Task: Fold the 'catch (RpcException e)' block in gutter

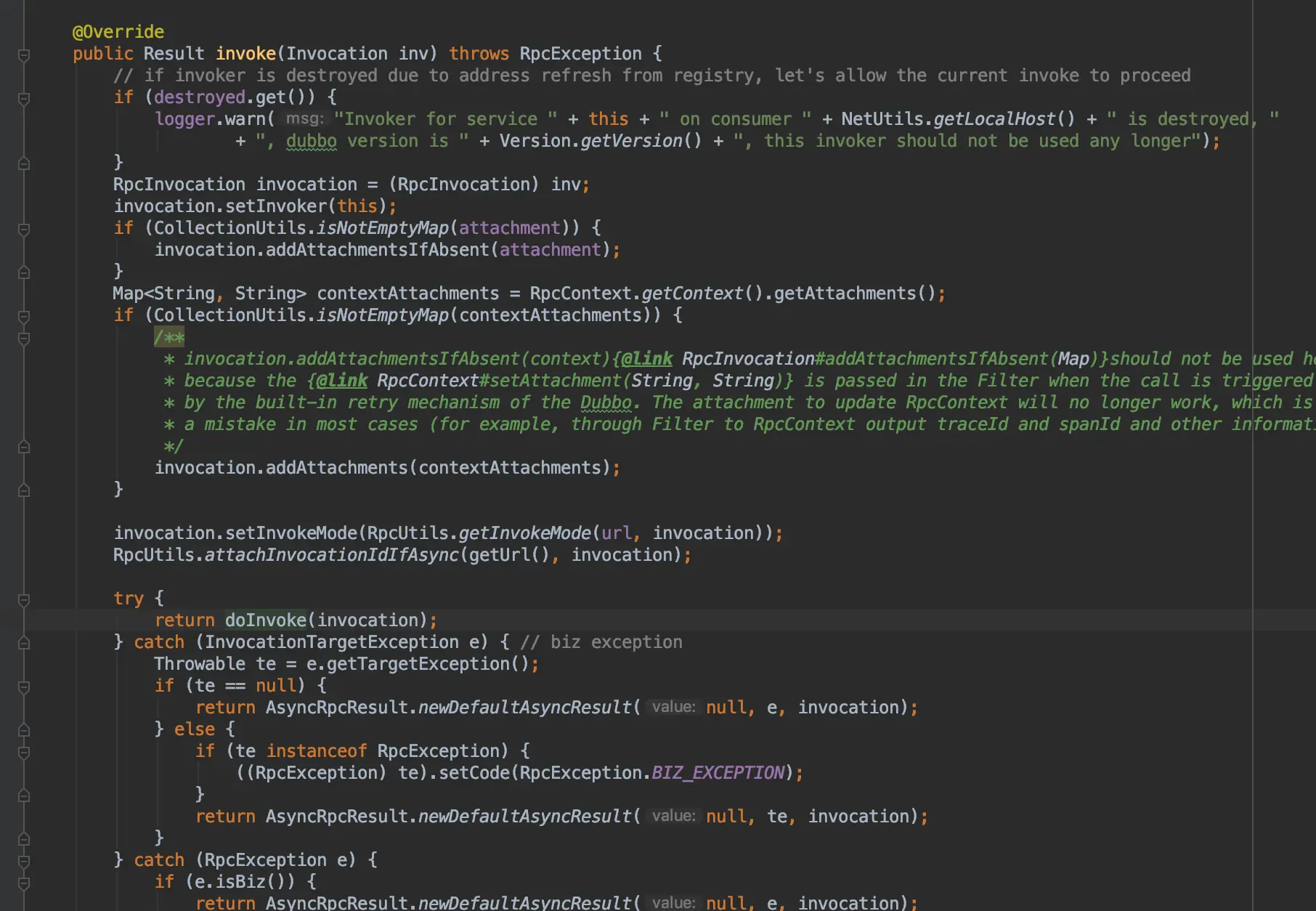Action: click(24, 862)
